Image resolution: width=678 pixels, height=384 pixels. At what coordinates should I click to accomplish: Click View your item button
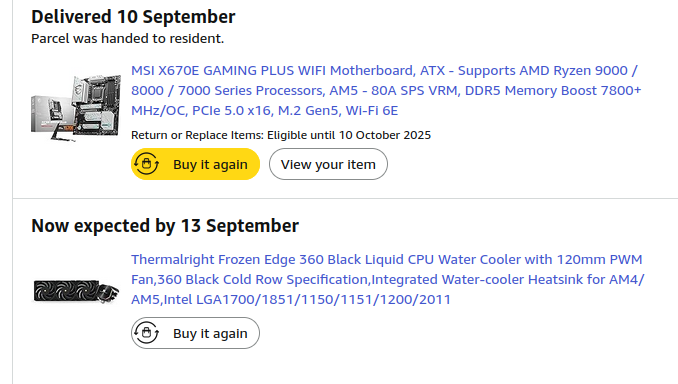point(328,164)
